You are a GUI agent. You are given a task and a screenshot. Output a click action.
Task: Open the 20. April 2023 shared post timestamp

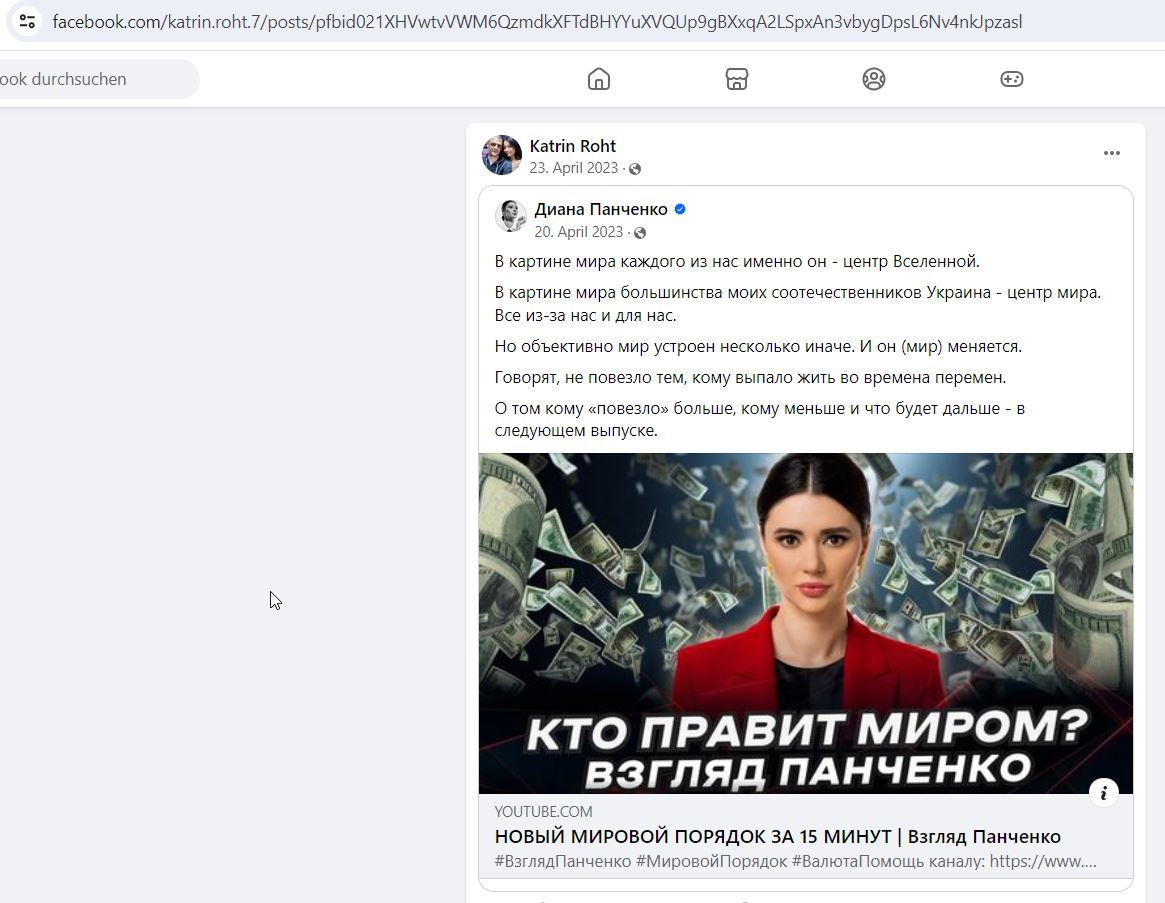coord(579,232)
